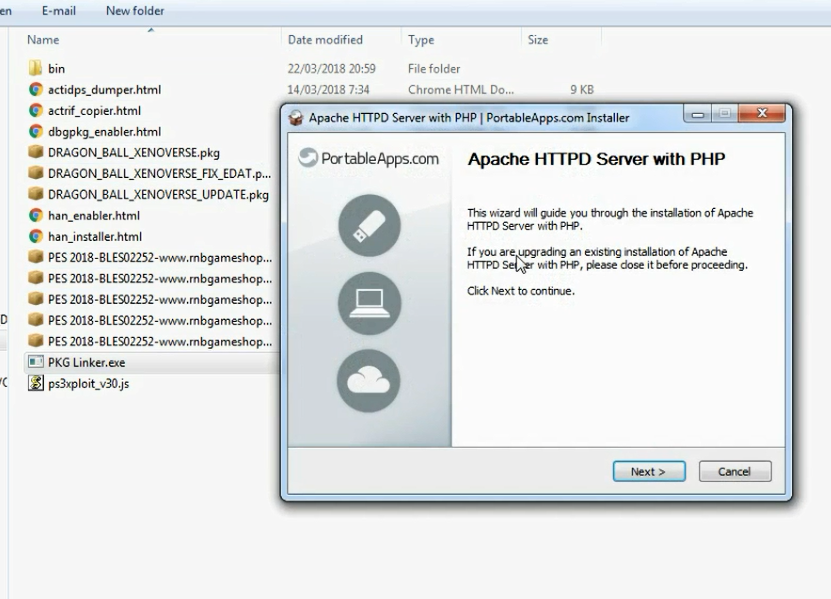The image size is (831, 599).
Task: Select DRAGON_BALL_XENOVERSE_UPDATE.pkg file name
Action: pyautogui.click(x=158, y=195)
